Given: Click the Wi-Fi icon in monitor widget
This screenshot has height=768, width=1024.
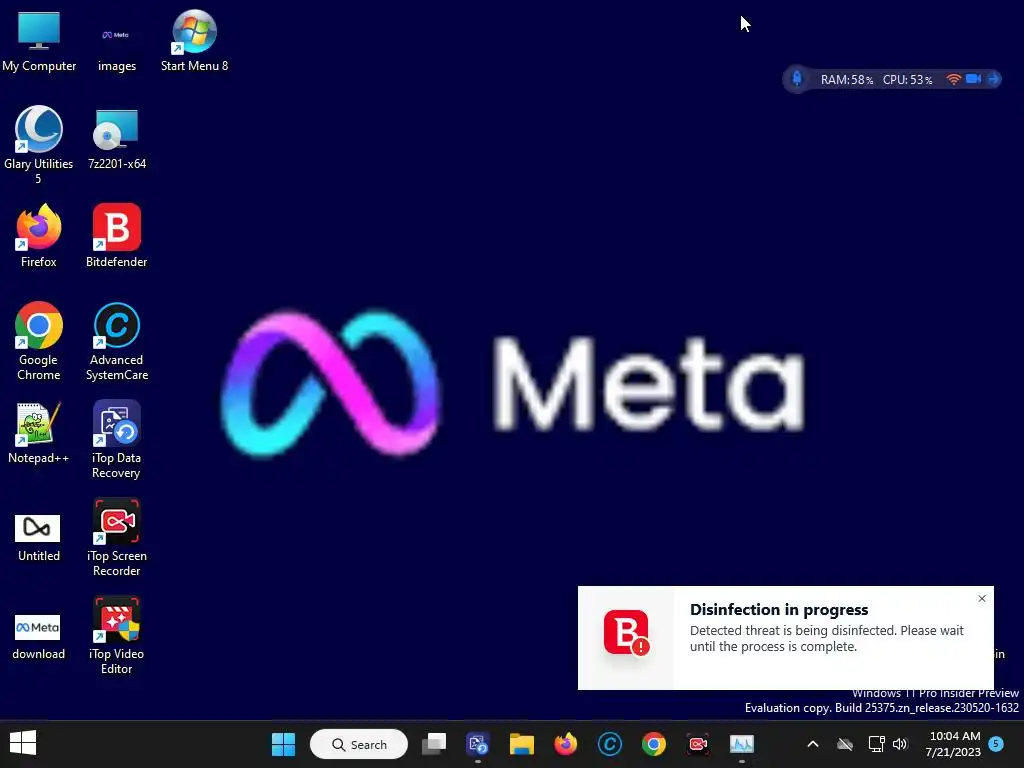Looking at the screenshot, I should point(953,79).
